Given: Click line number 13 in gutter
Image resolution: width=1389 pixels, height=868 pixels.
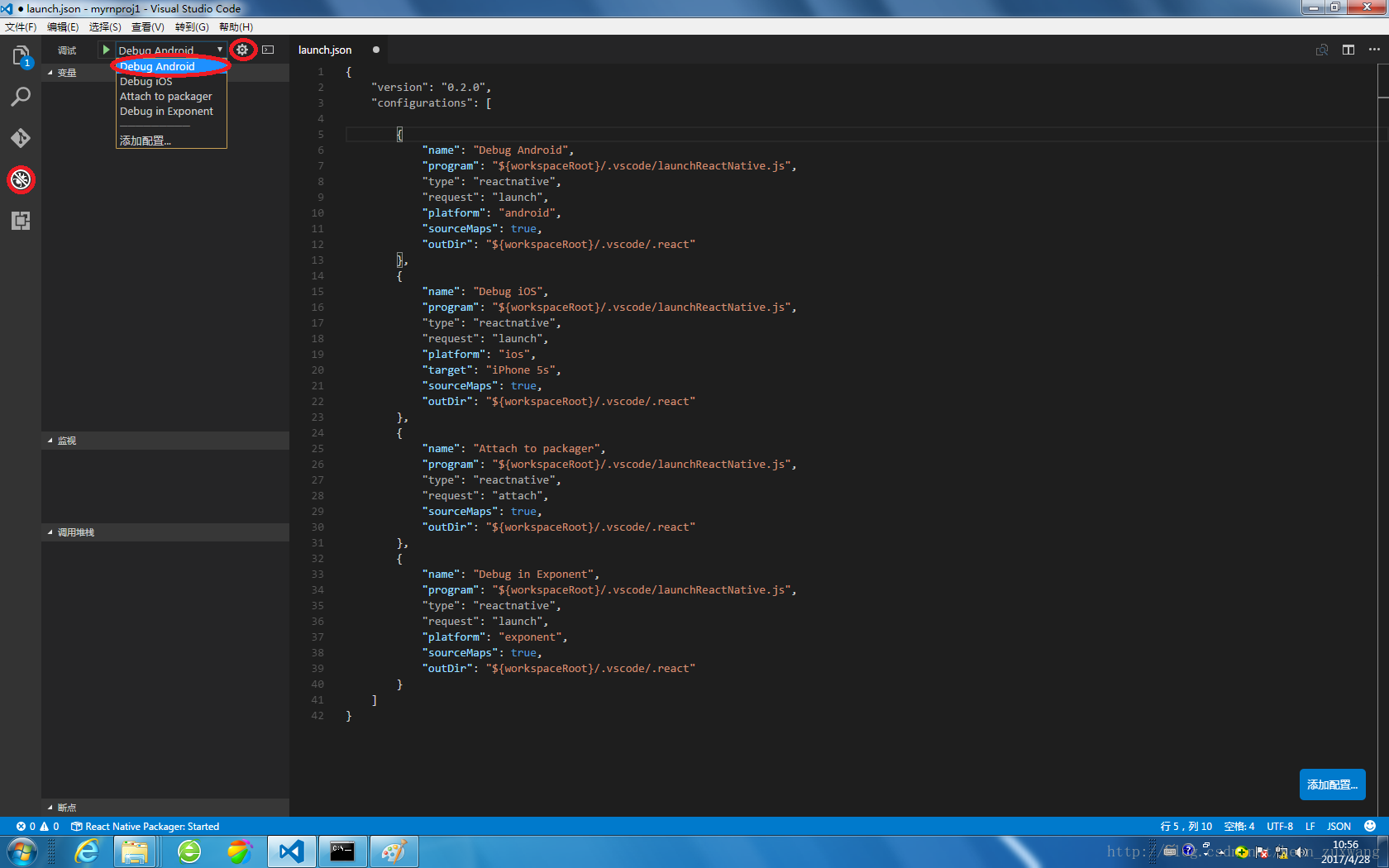Looking at the screenshot, I should (x=317, y=260).
